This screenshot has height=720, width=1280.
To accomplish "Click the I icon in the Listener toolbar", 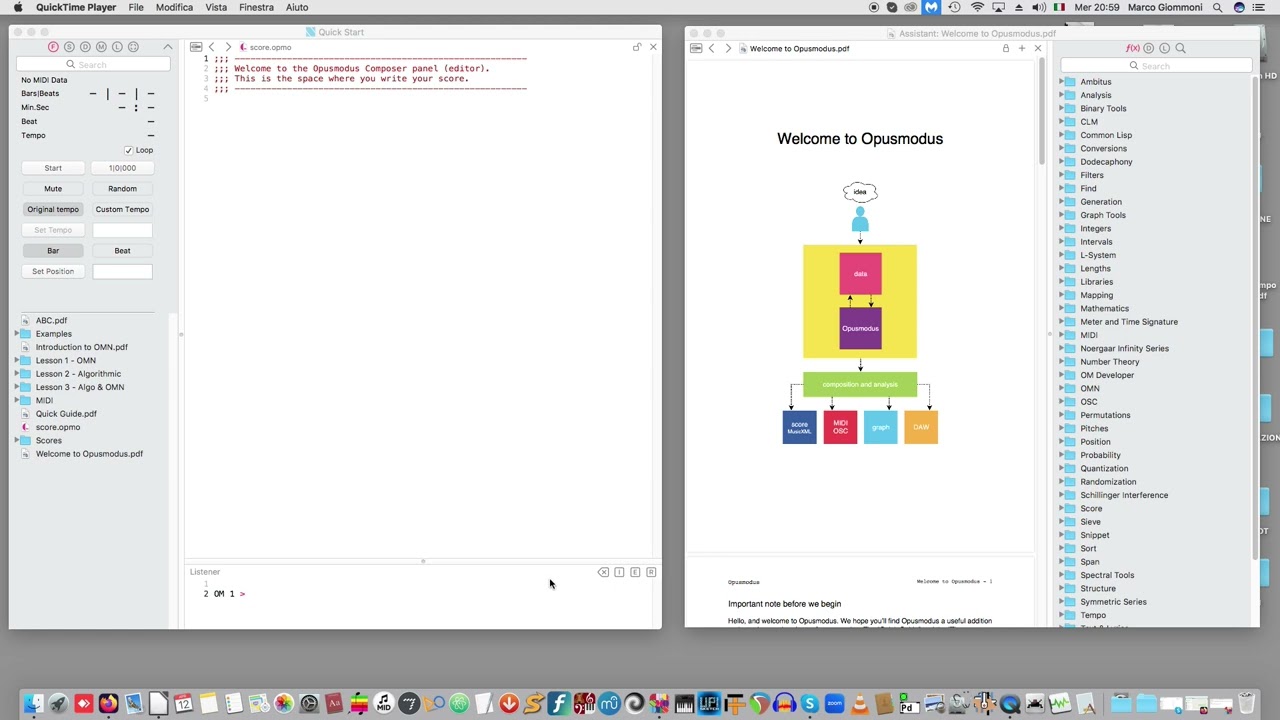I will click(x=619, y=572).
